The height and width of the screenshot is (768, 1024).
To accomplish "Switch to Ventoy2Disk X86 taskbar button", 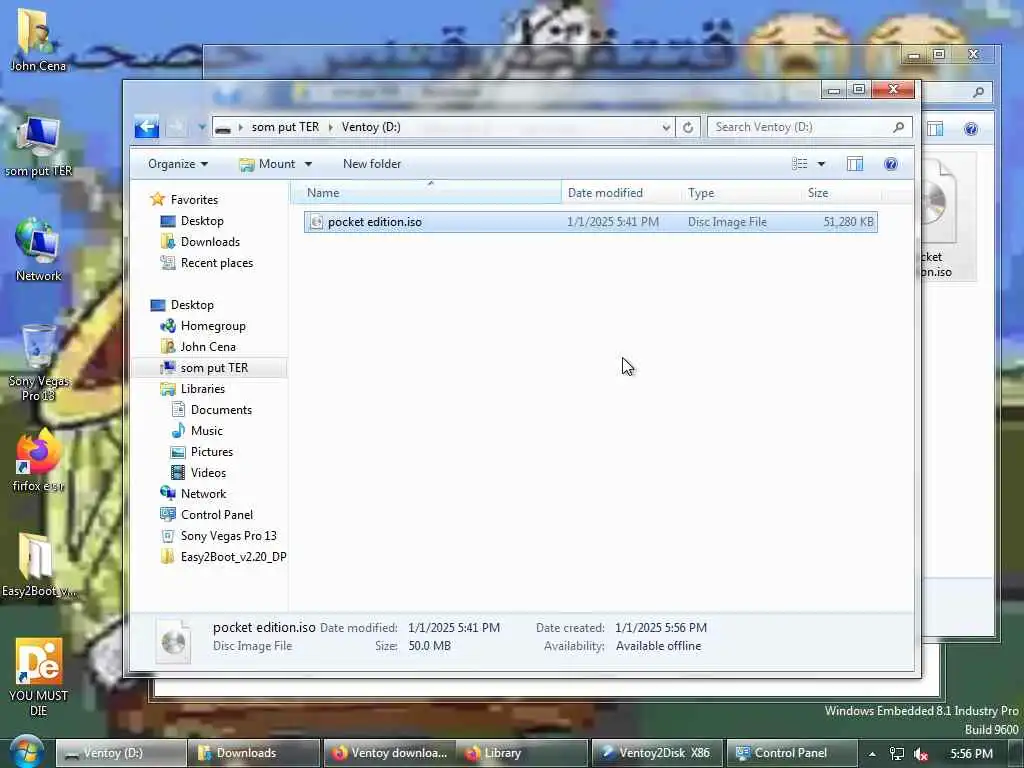I will (x=656, y=753).
